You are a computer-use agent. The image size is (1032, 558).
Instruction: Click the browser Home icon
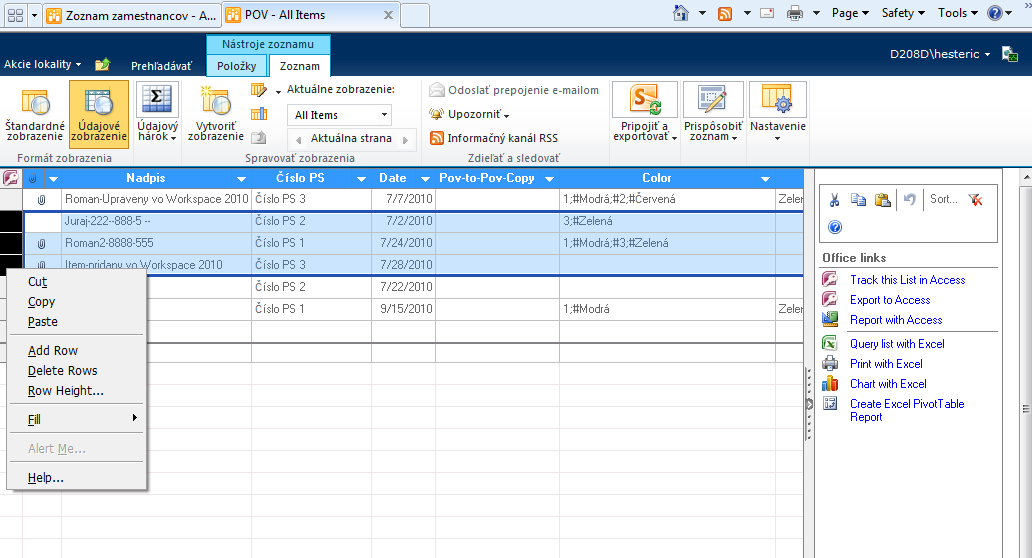click(681, 13)
